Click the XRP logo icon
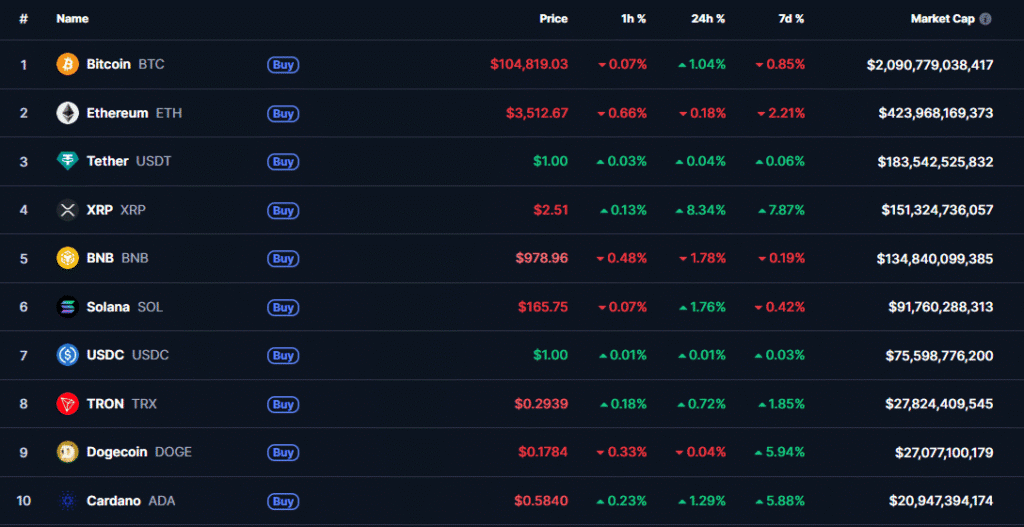 click(68, 210)
